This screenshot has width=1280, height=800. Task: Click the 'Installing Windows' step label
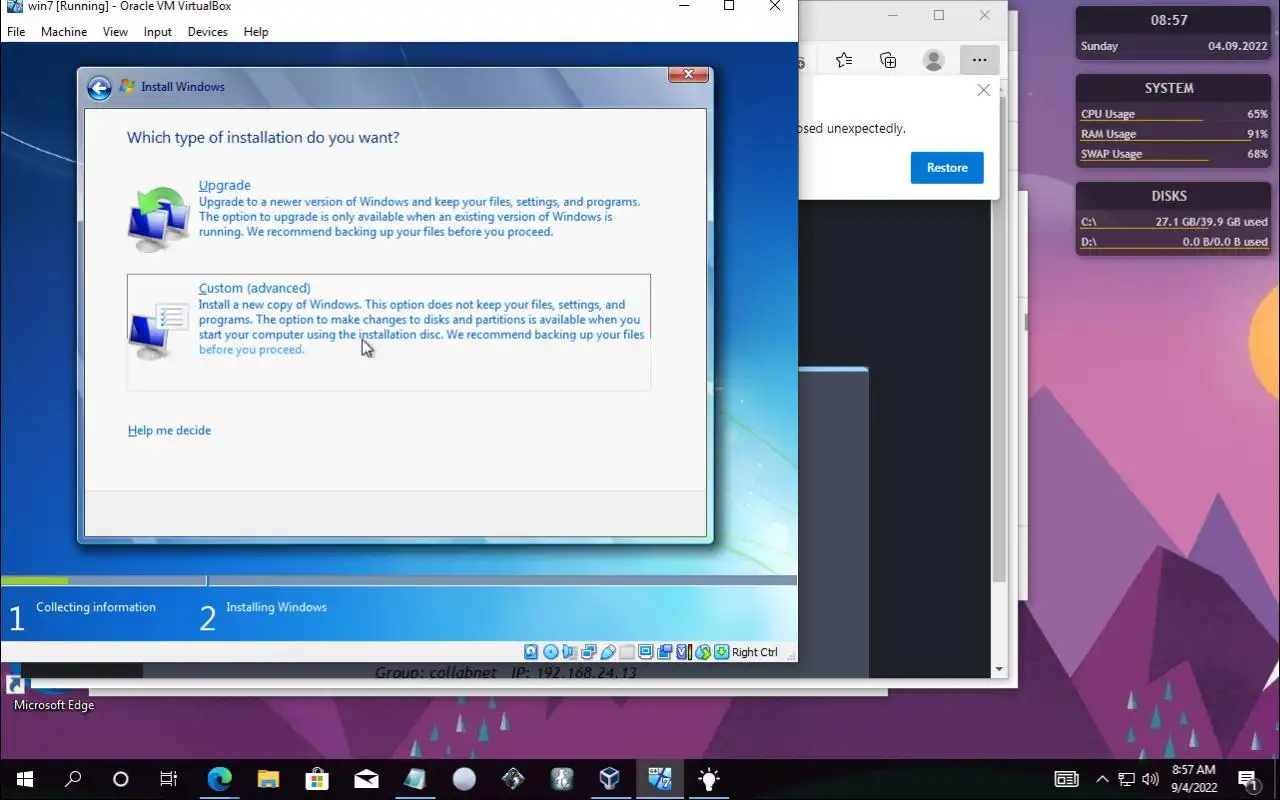276,607
